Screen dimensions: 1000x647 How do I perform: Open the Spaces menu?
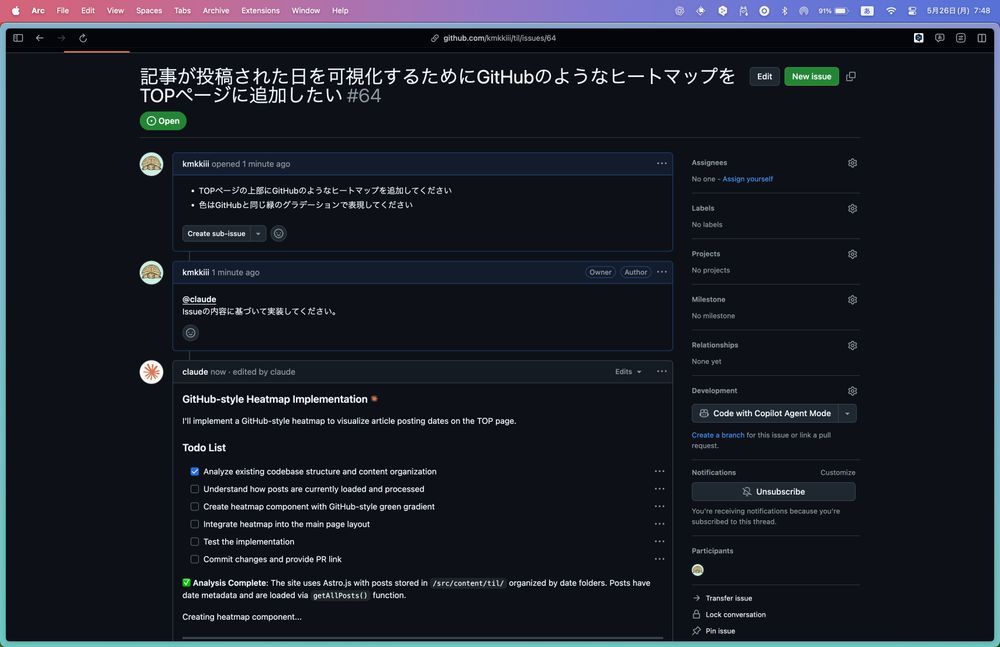[x=149, y=11]
